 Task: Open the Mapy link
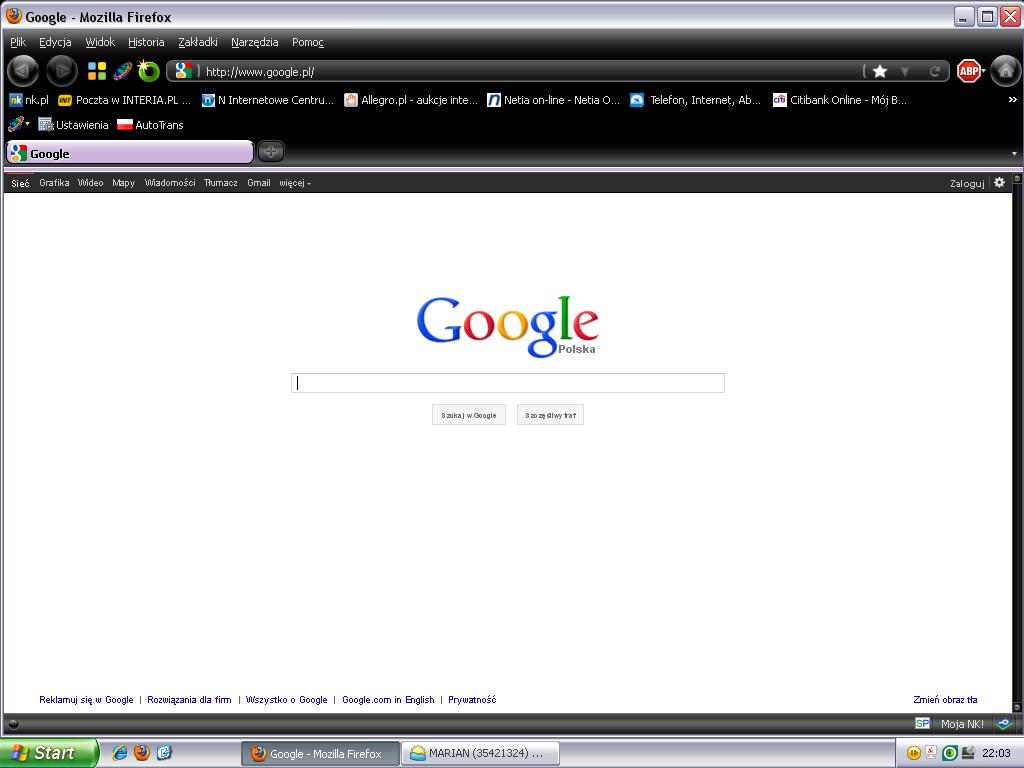coord(123,183)
